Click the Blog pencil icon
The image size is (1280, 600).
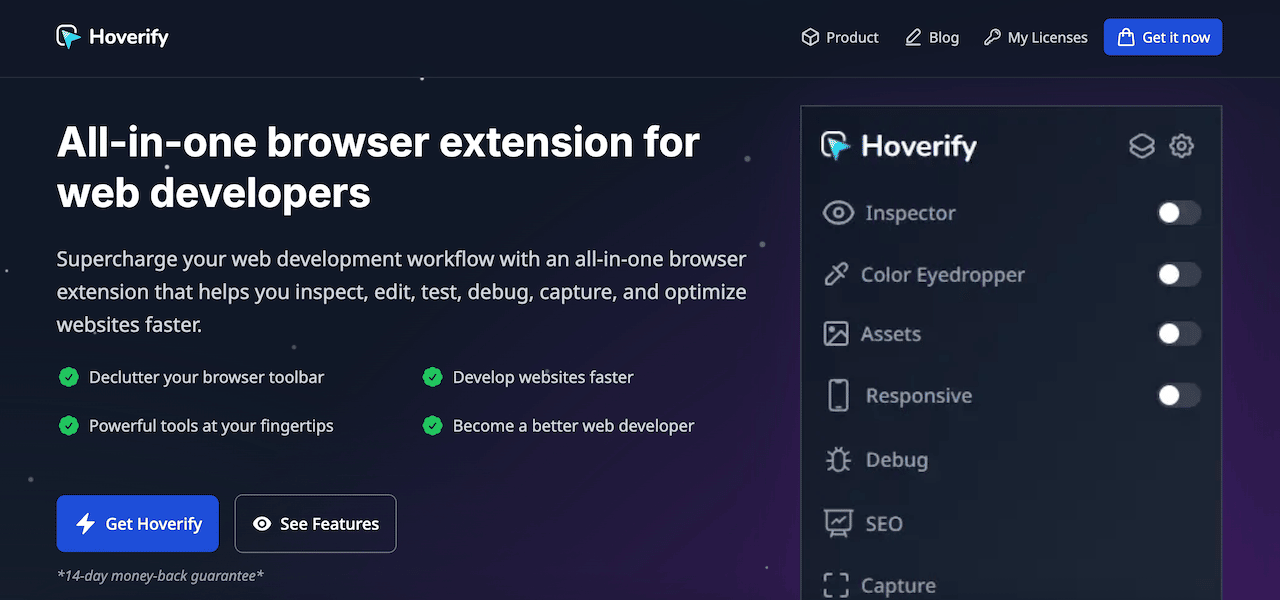[x=913, y=37]
